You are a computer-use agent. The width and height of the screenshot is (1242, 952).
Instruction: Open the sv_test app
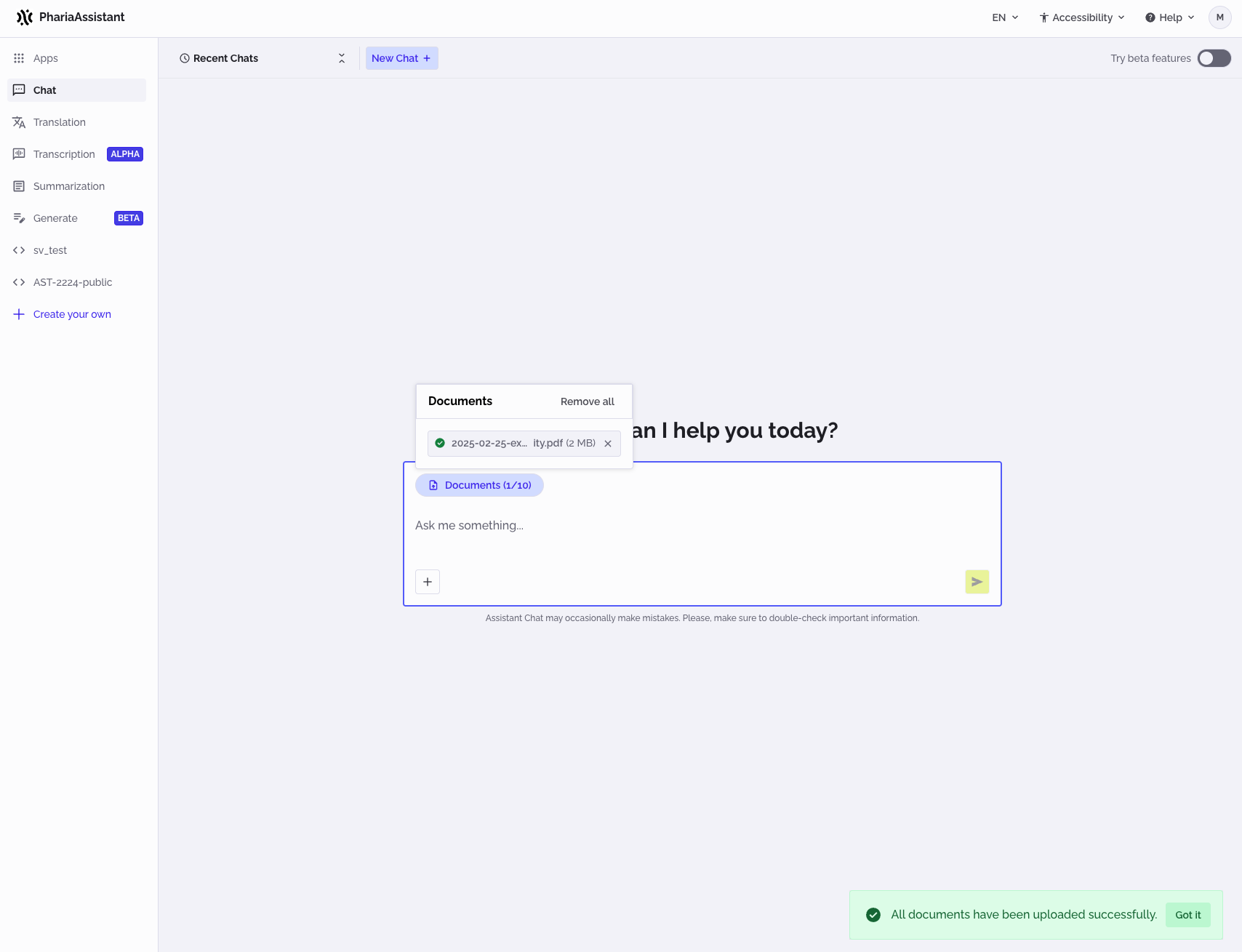pyautogui.click(x=50, y=249)
